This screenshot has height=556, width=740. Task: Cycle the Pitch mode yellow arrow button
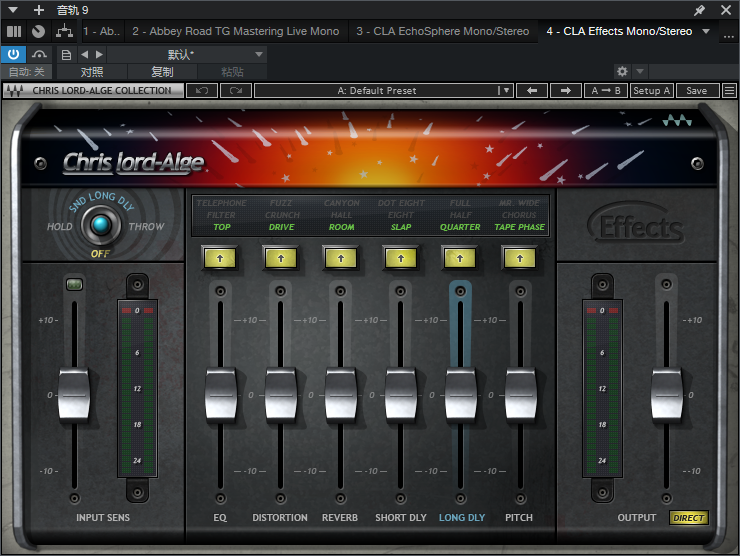(x=520, y=258)
